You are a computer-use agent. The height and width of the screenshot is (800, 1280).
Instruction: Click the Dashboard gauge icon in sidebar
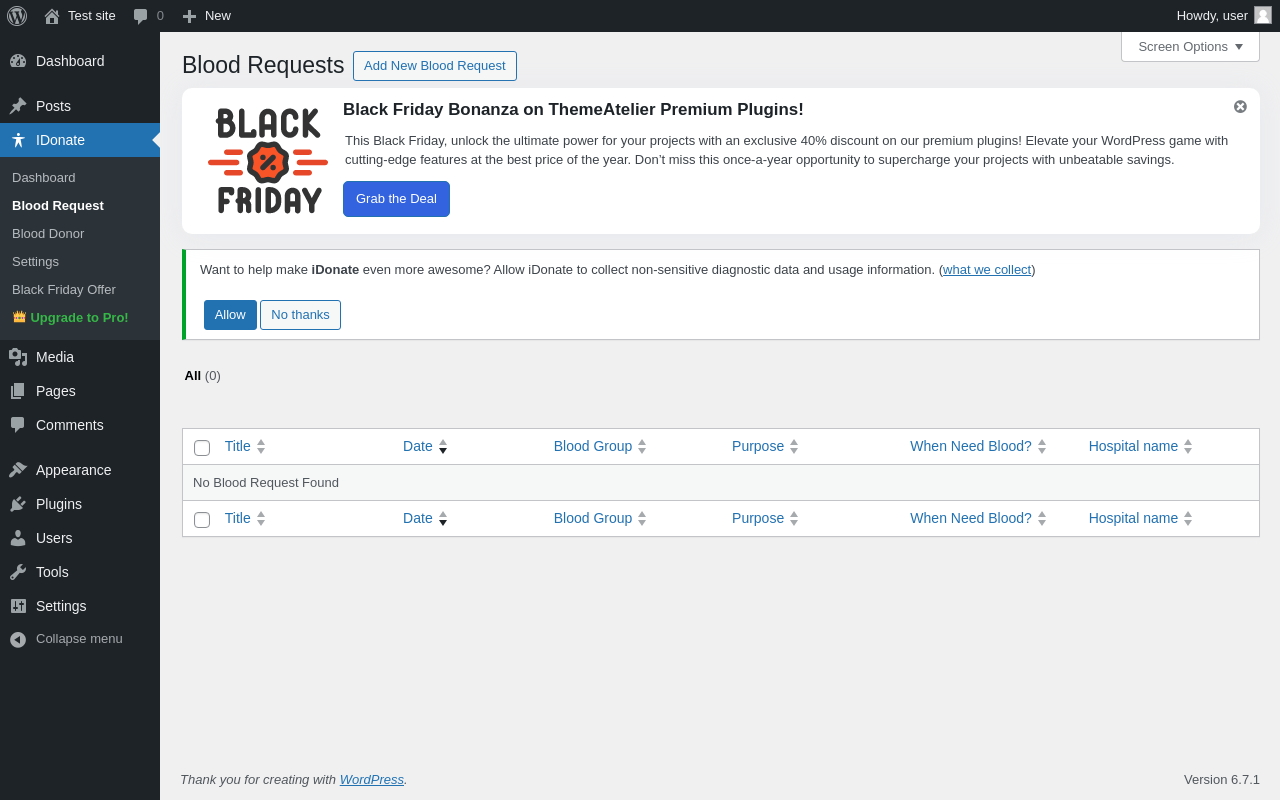[18, 61]
